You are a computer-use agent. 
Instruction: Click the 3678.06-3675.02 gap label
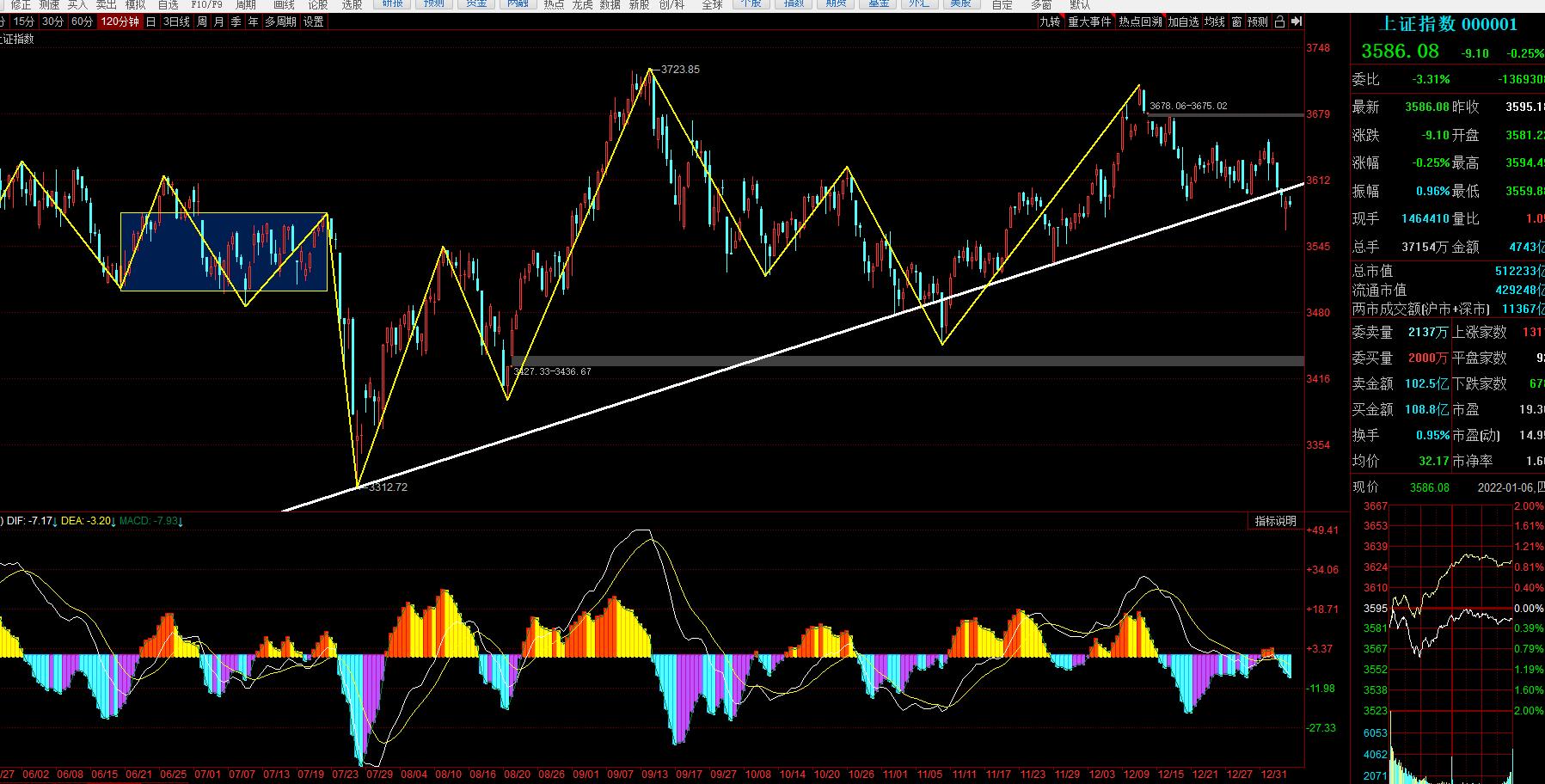click(1188, 107)
